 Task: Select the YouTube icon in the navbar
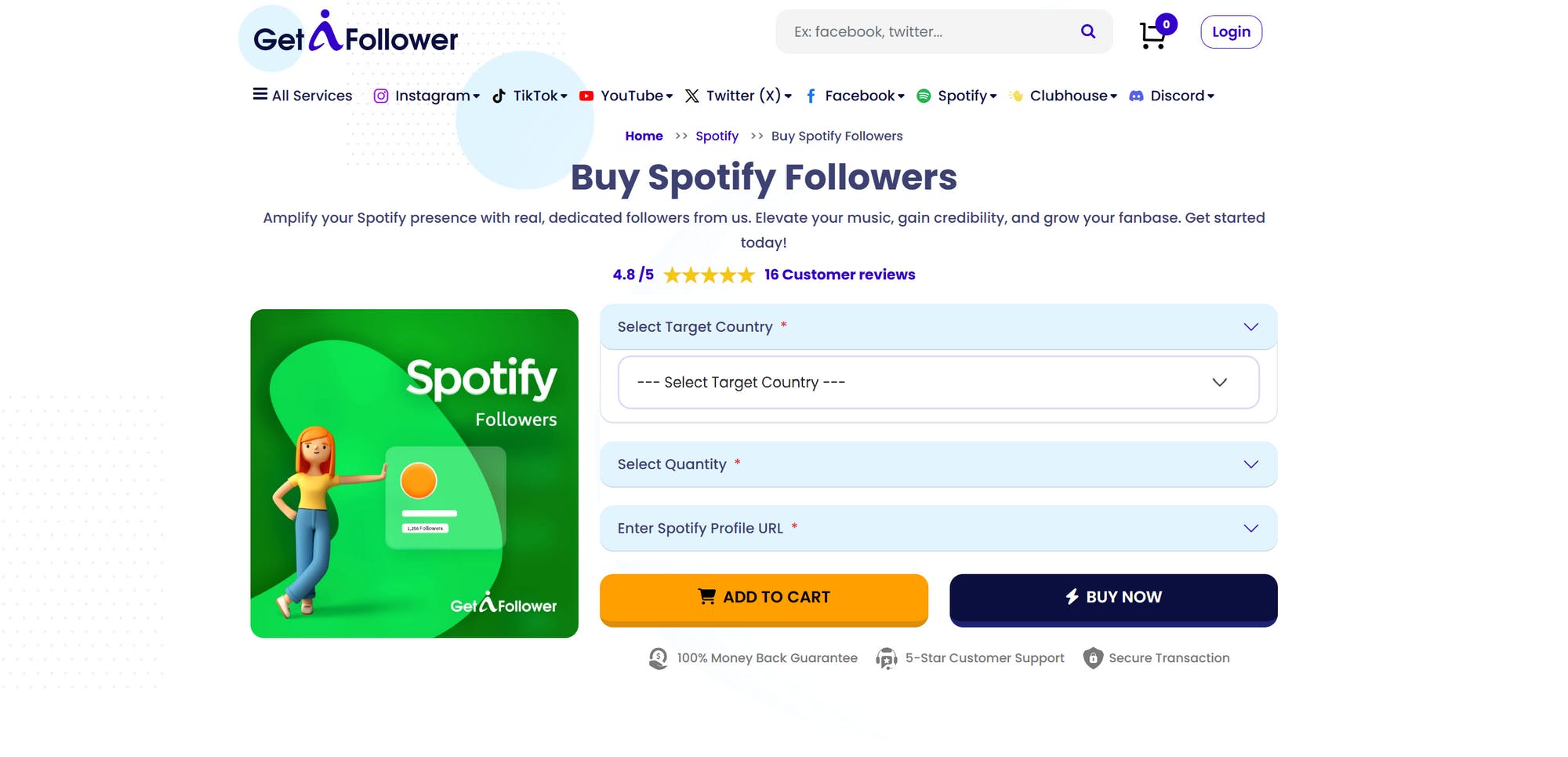[586, 95]
